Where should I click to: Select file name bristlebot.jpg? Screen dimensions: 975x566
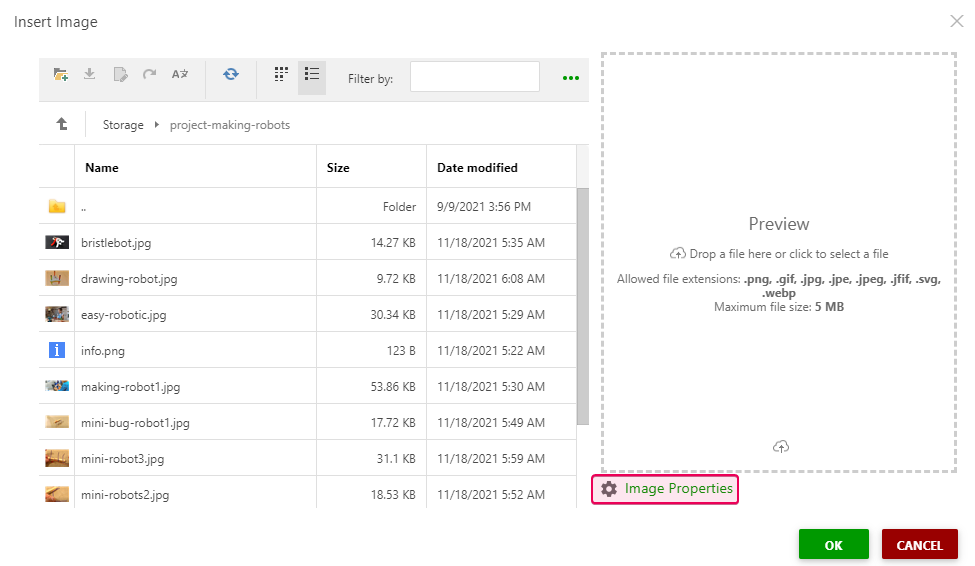pyautogui.click(x=116, y=243)
